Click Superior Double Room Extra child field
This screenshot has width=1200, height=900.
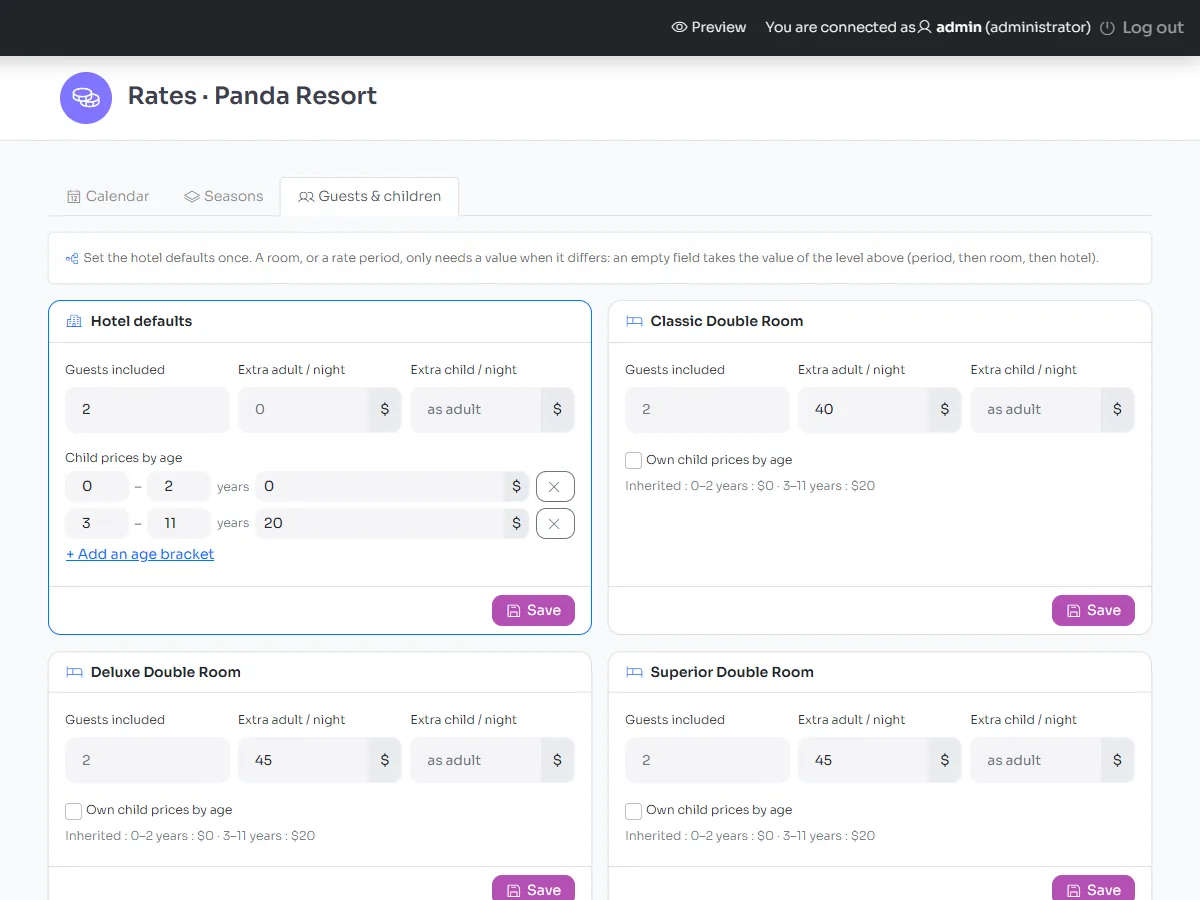1036,760
